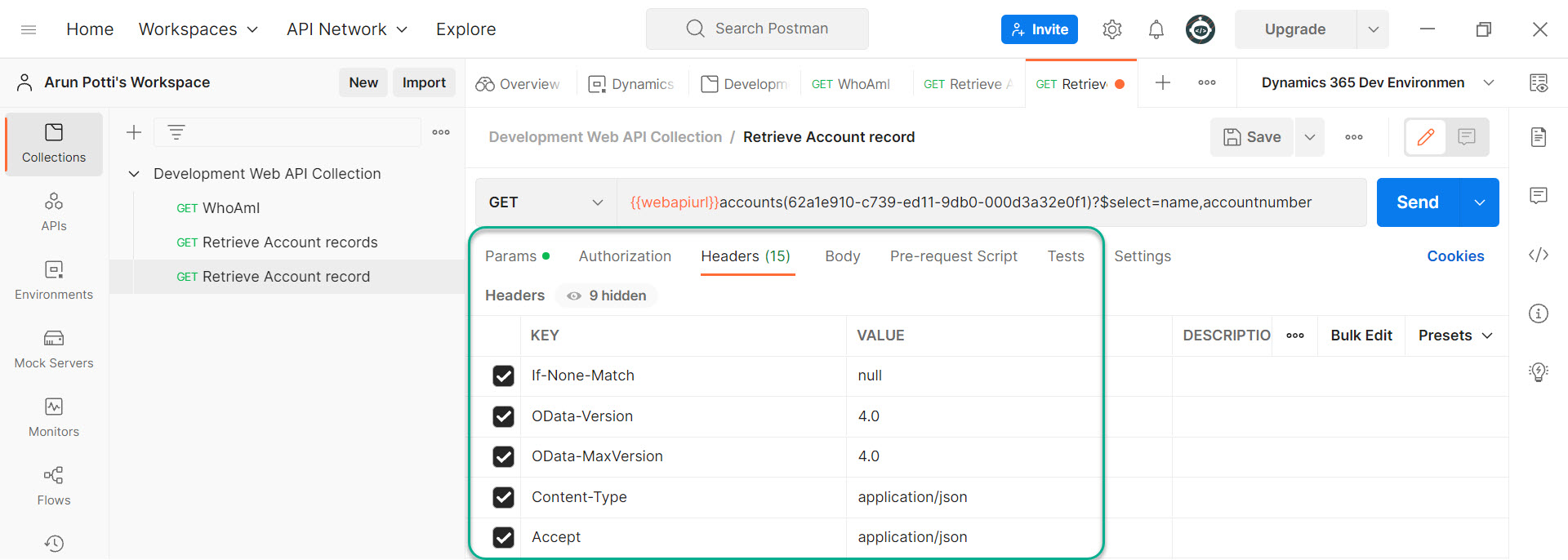Open the user avatar icon
The width and height of the screenshot is (1568, 560).
[1200, 29]
